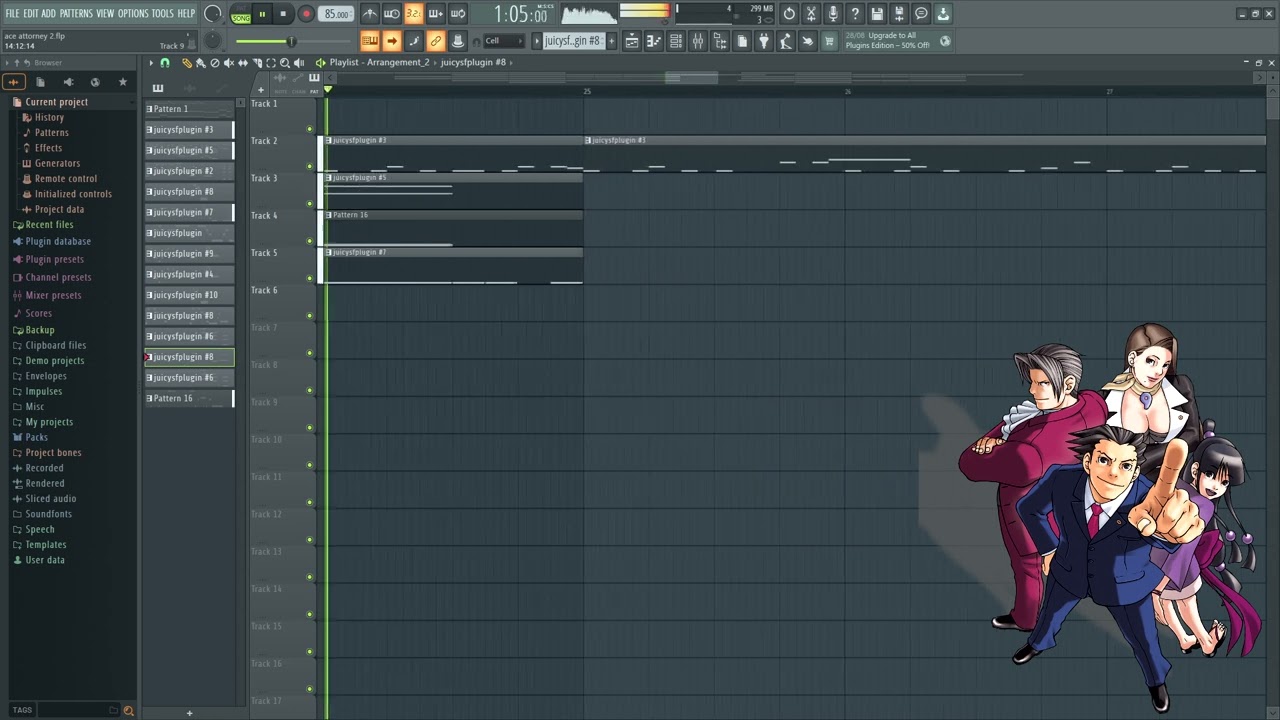The height and width of the screenshot is (720, 1280).
Task: Open the juicysf..gin #8 pattern selector
Action: (x=573, y=41)
